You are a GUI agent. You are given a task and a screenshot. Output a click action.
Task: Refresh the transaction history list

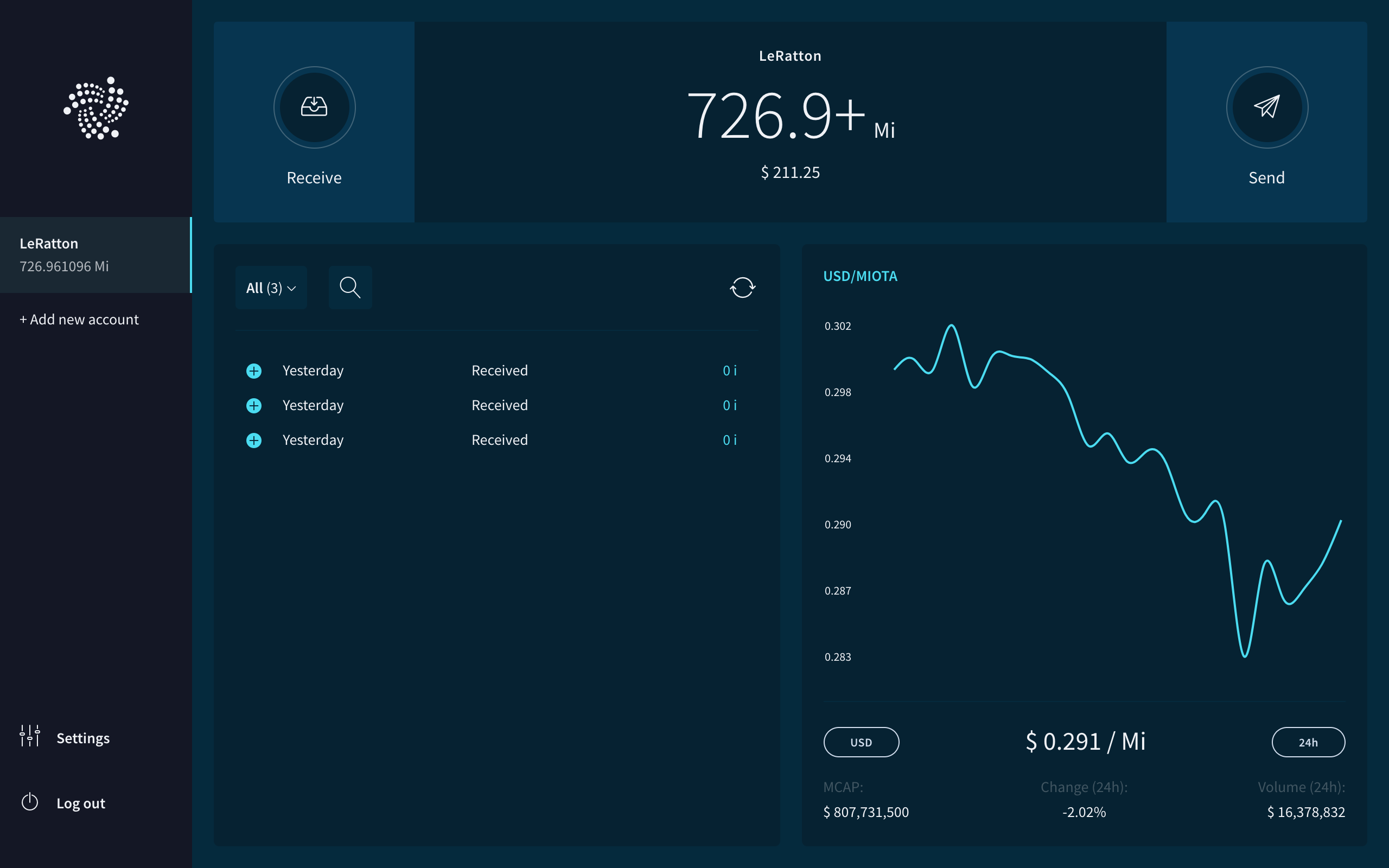tap(742, 287)
